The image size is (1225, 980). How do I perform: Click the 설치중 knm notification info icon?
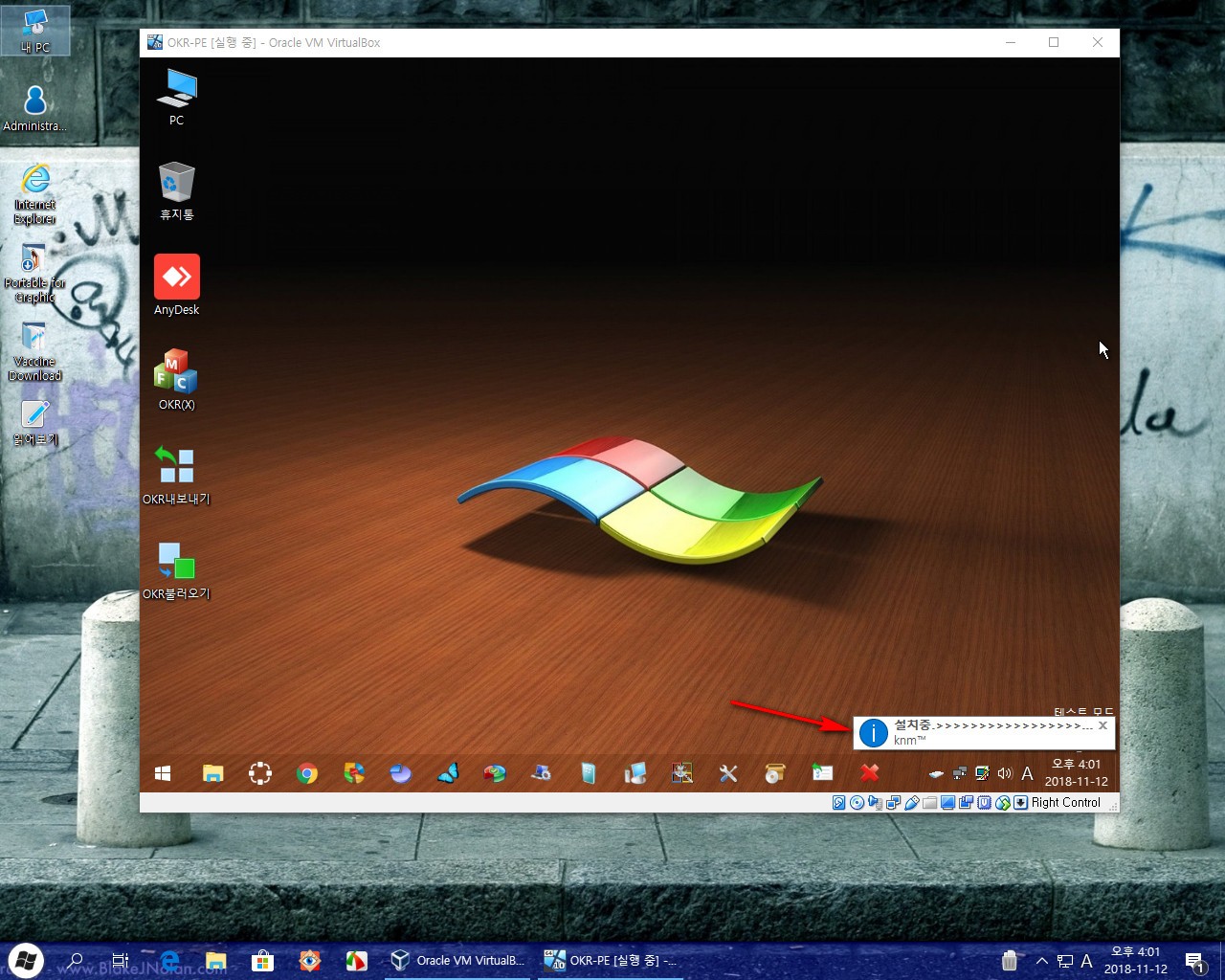click(873, 733)
